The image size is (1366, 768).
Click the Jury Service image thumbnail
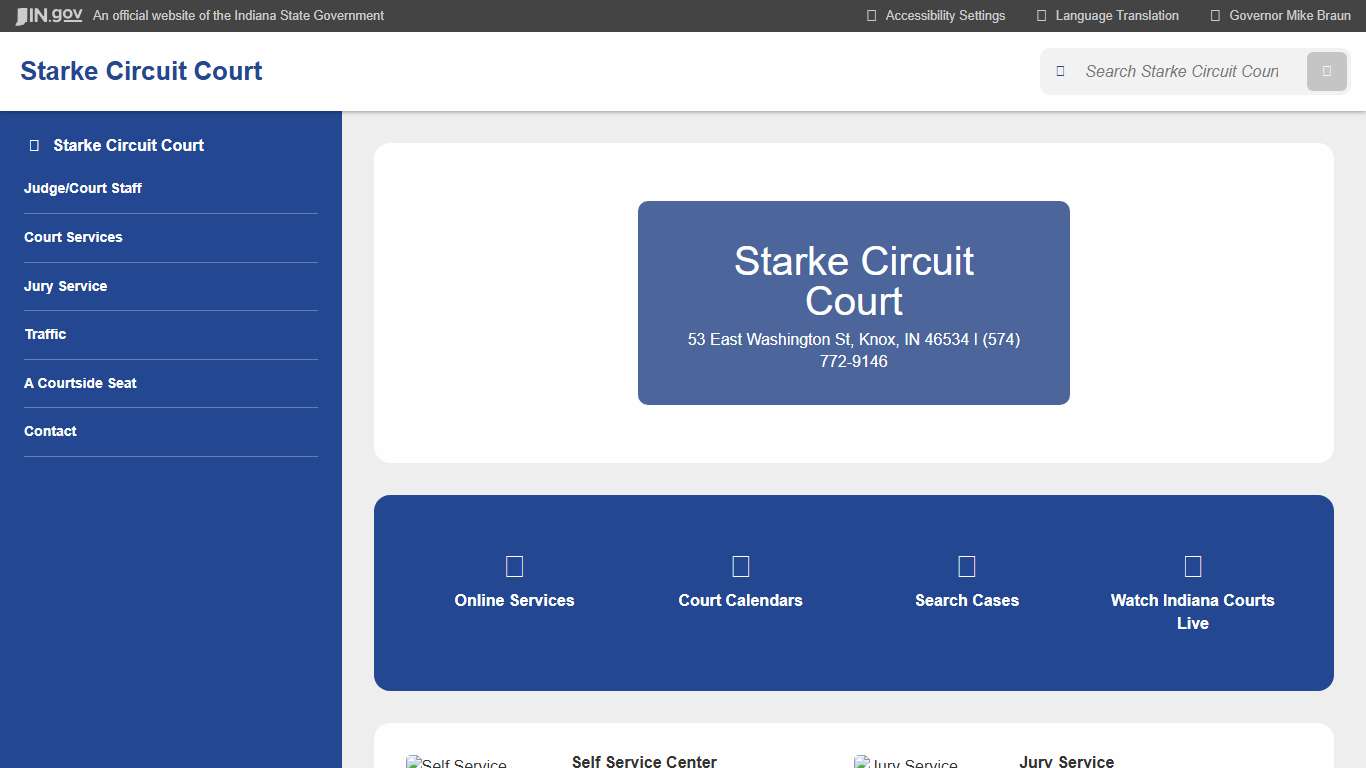click(906, 761)
